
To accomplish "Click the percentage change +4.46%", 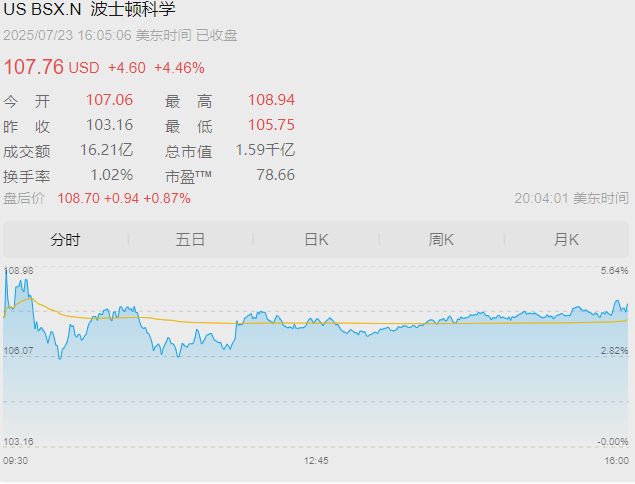I will click(179, 68).
